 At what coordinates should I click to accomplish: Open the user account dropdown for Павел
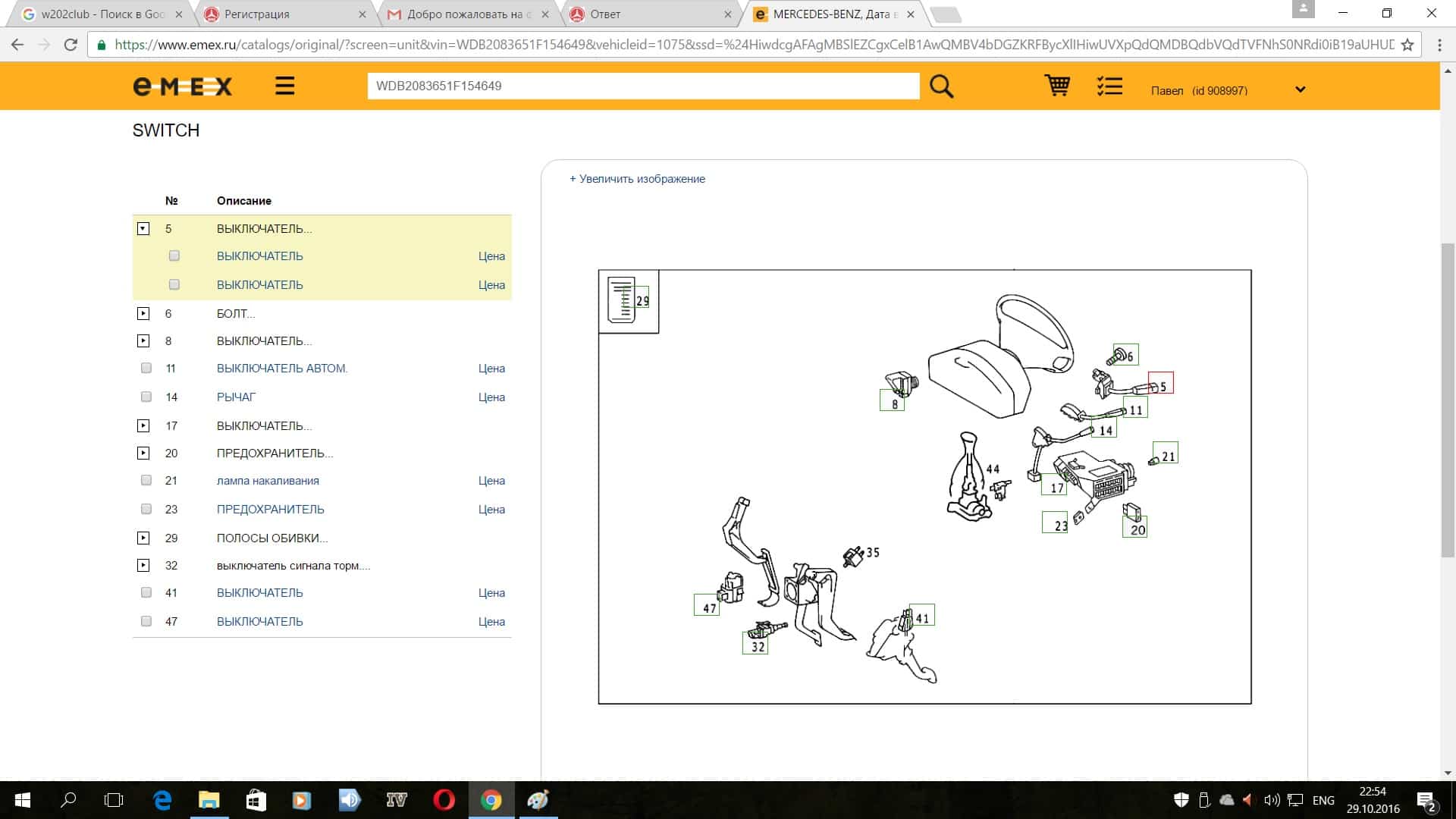tap(1300, 89)
